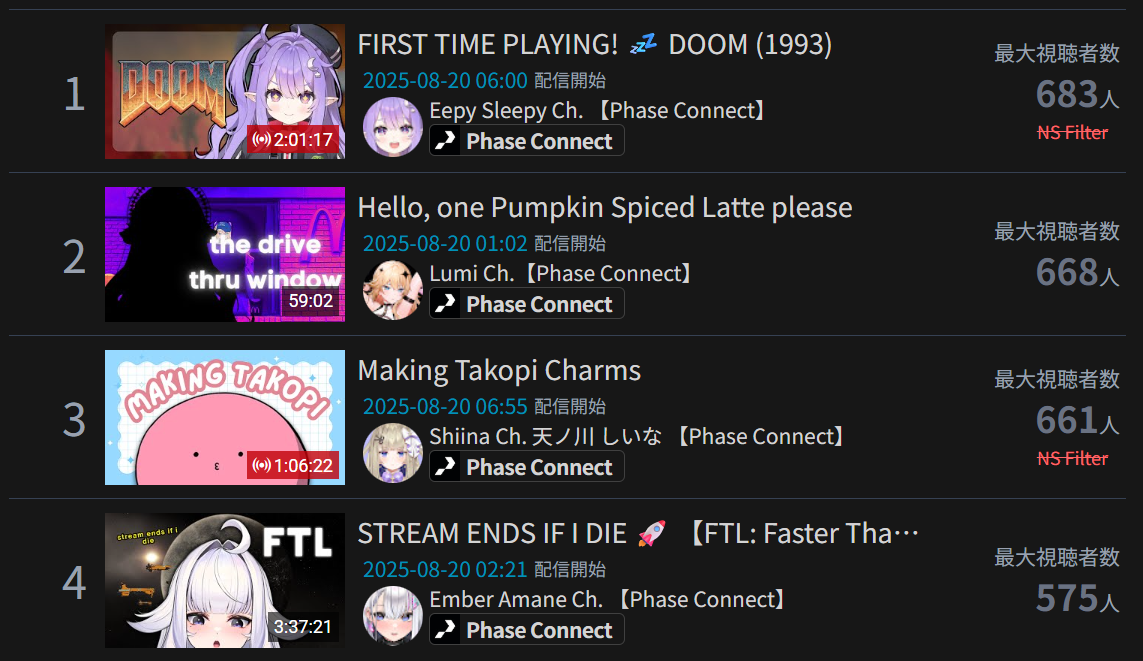Click Phase Connect logo under Lumi Ch.
The image size is (1143, 661).
tap(526, 303)
